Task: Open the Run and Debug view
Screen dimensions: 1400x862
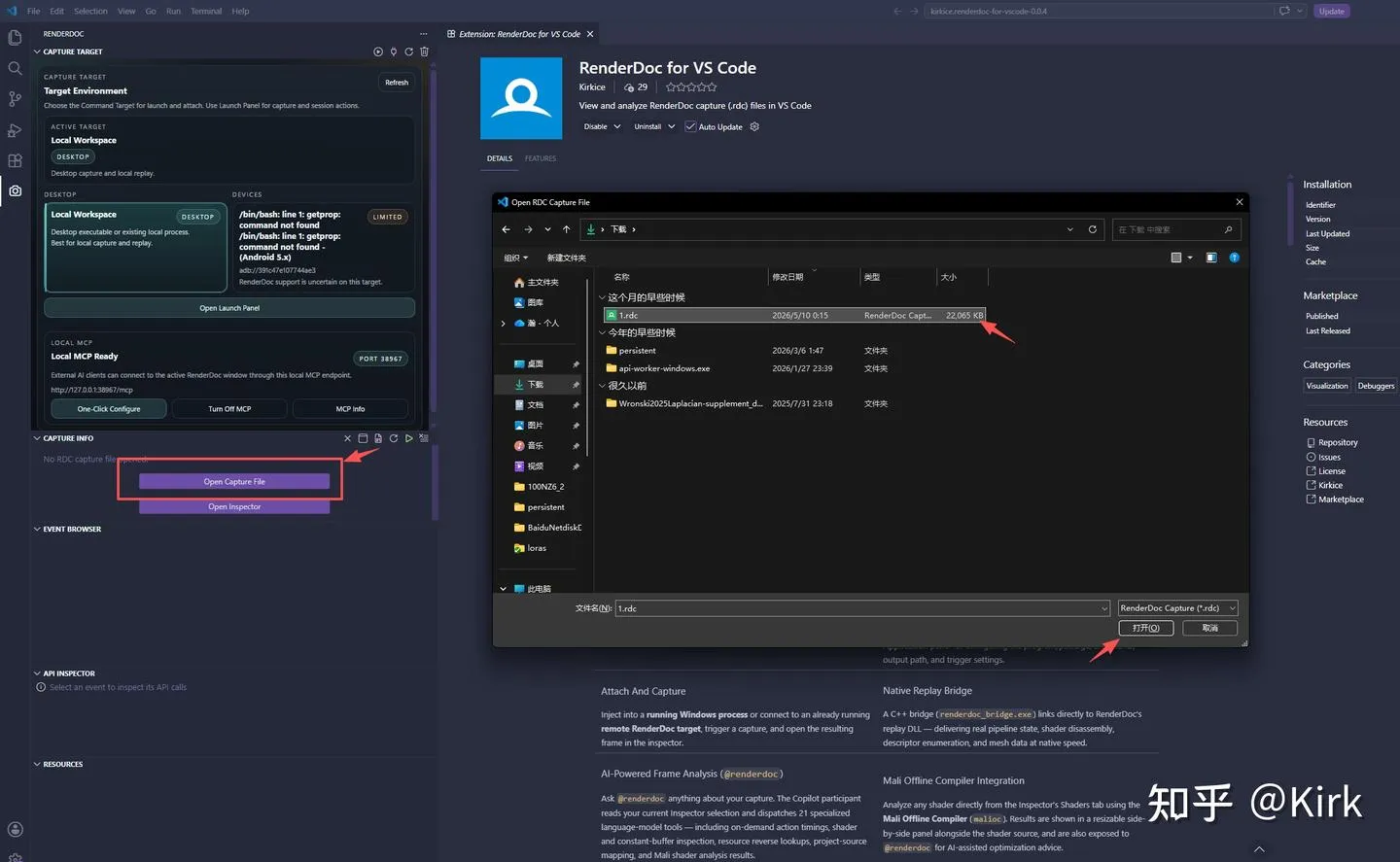Action: tap(15, 130)
